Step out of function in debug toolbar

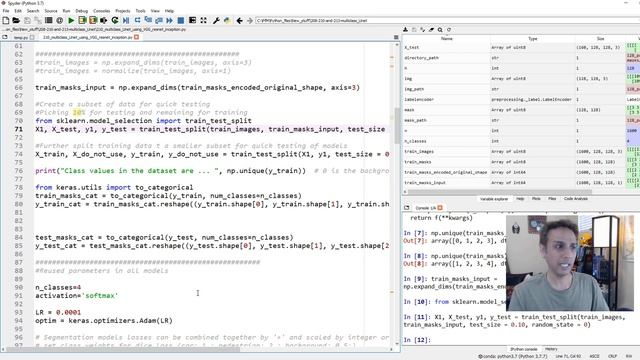159,20
